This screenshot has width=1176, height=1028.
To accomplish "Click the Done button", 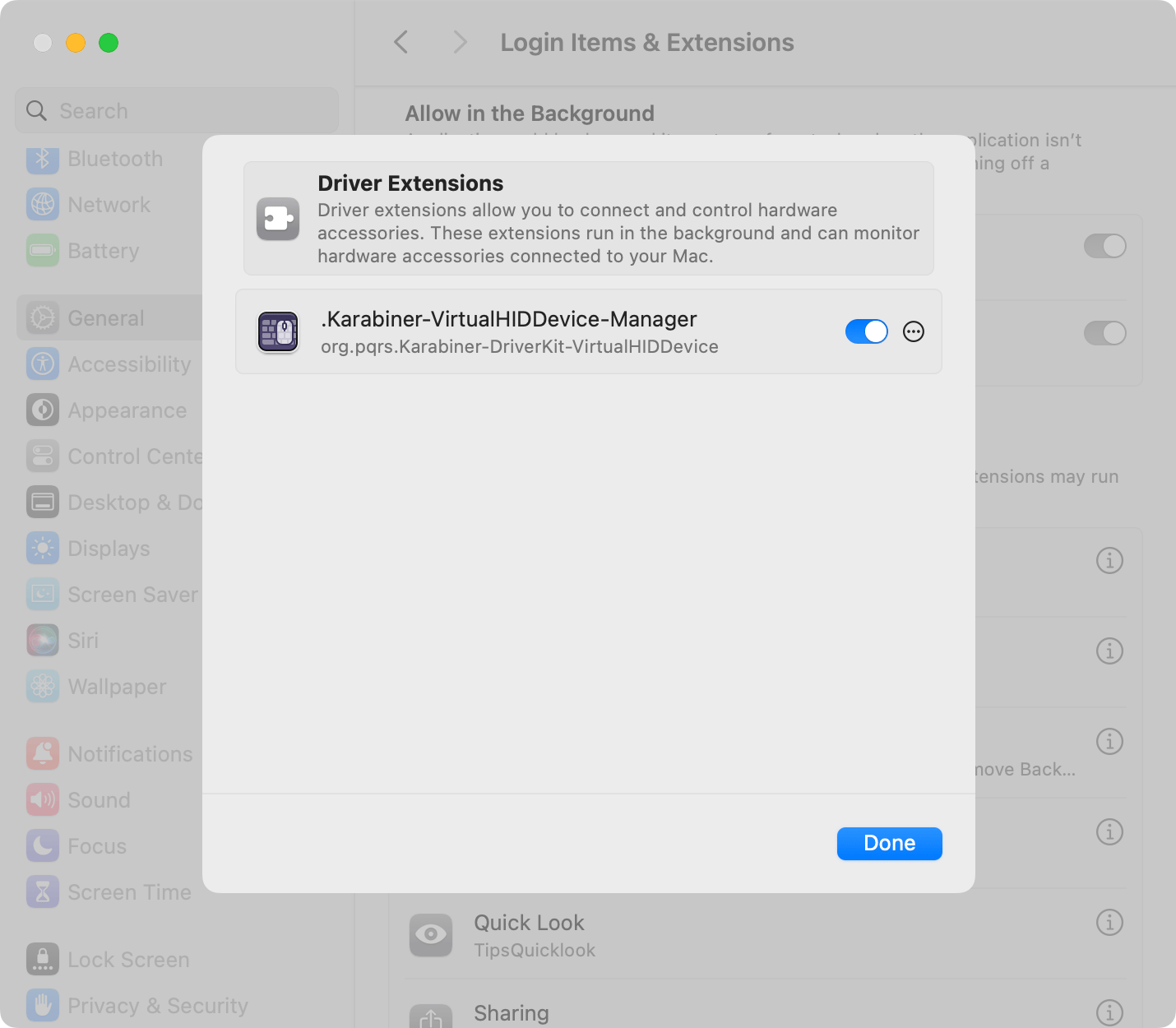I will (x=889, y=843).
